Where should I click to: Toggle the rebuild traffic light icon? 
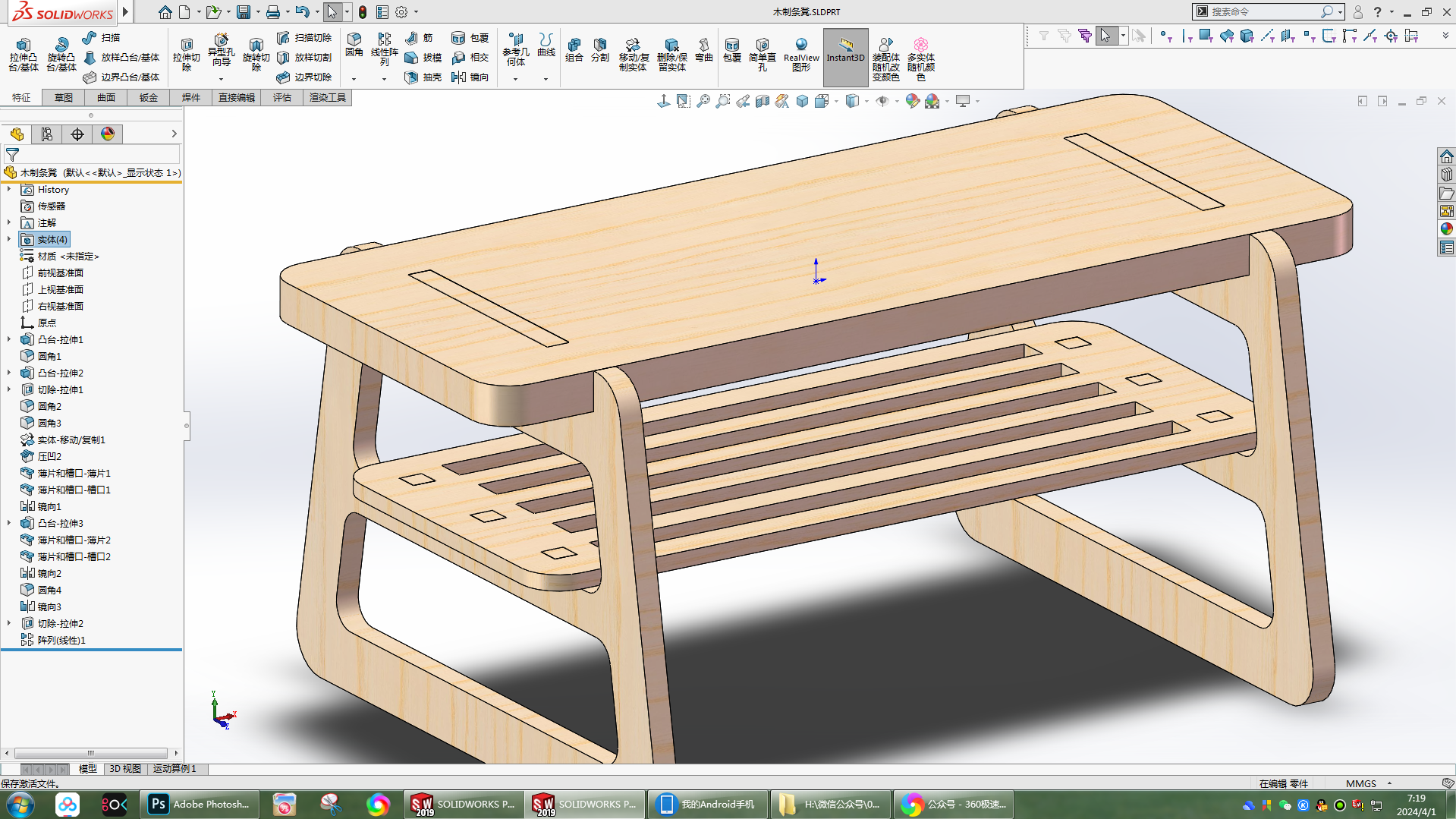click(363, 12)
